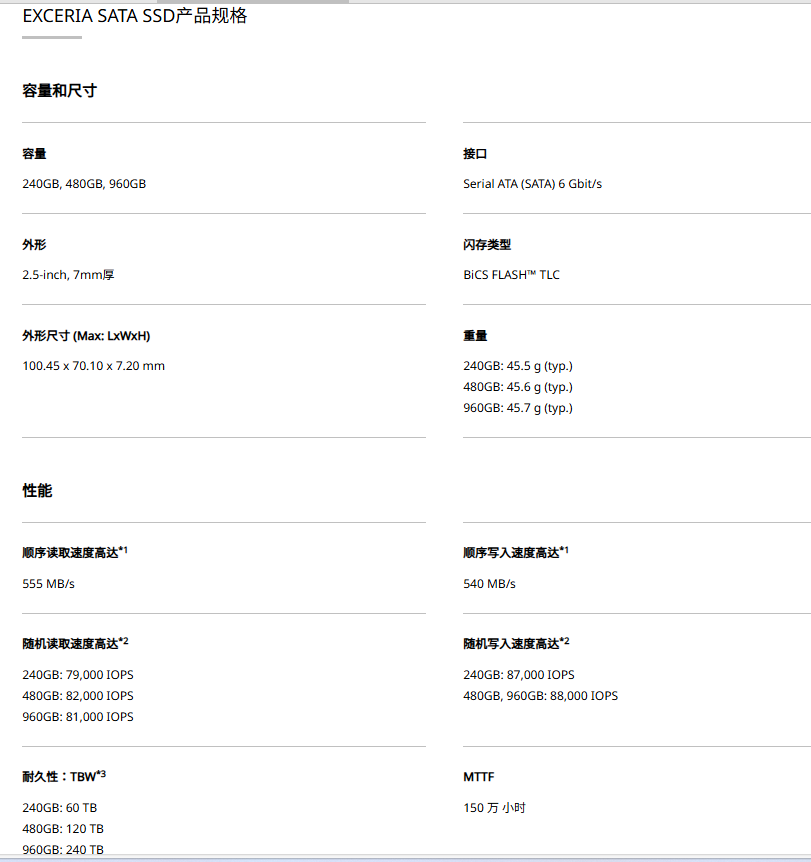Select the weight line "960GB: 45.7 g (typ.)"
Screen dimensions: 811x862
click(x=518, y=408)
